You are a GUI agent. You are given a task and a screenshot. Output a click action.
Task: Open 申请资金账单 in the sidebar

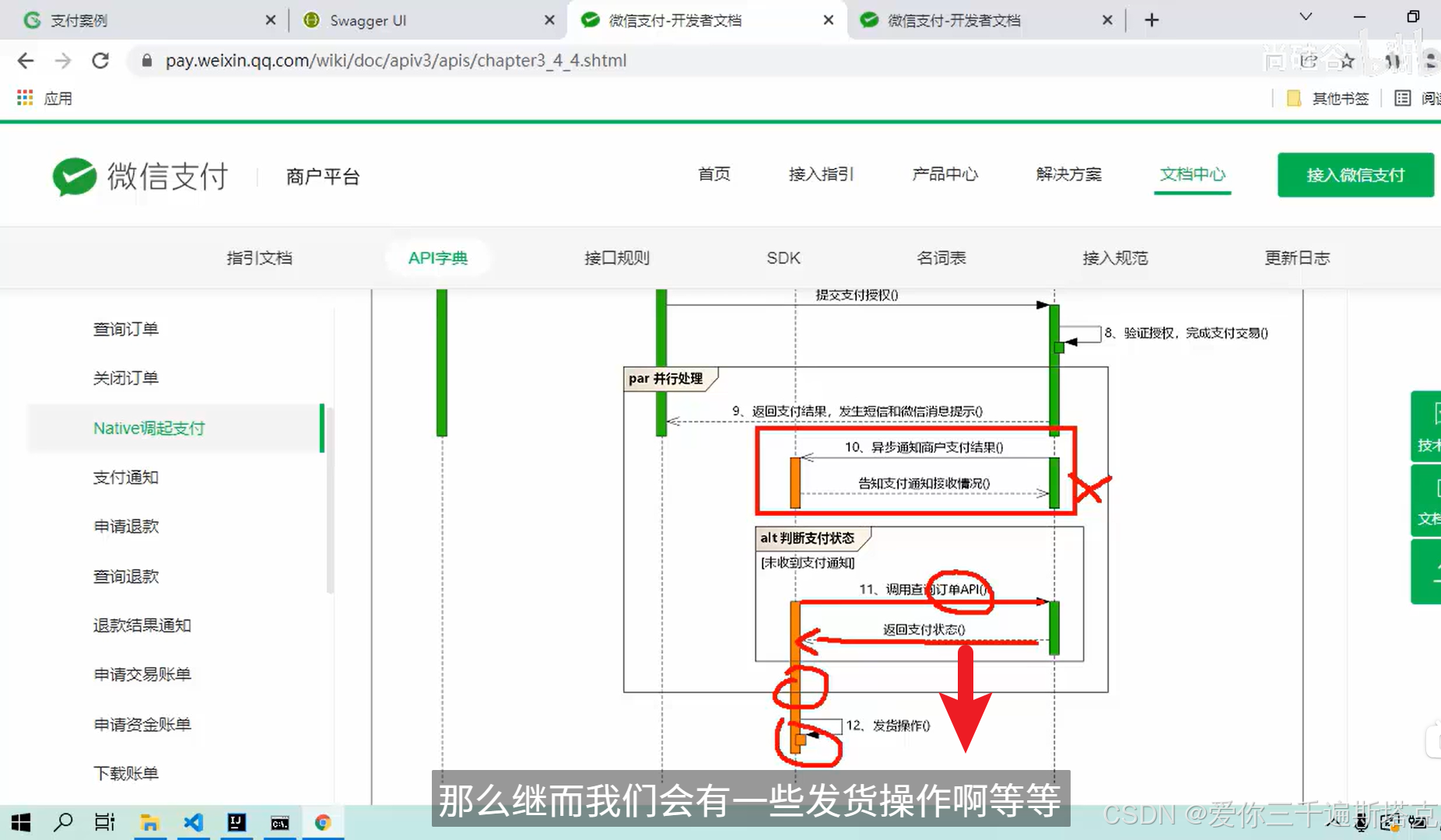(x=142, y=724)
